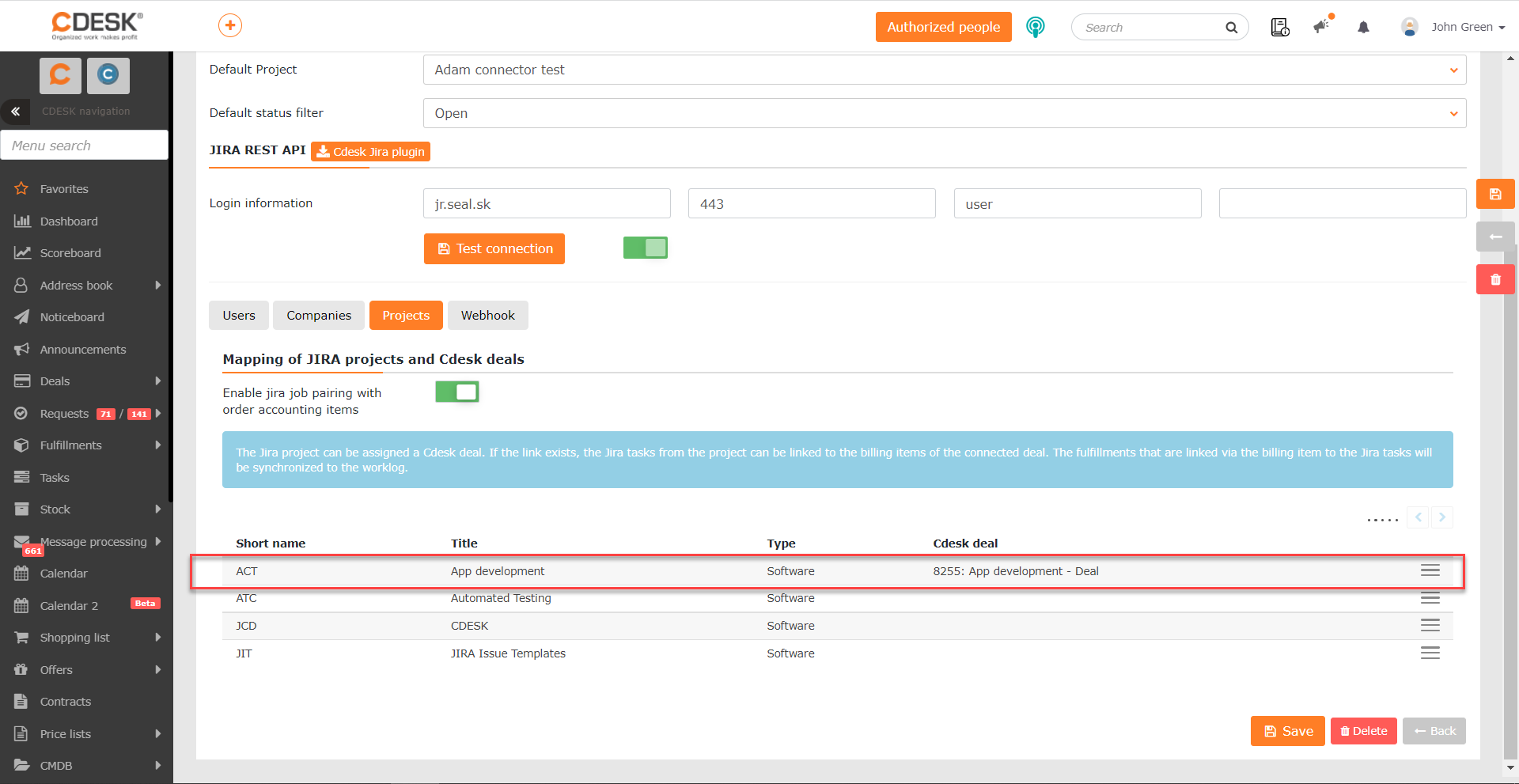Click the John Green user avatar
The height and width of the screenshot is (784, 1519).
(x=1409, y=27)
